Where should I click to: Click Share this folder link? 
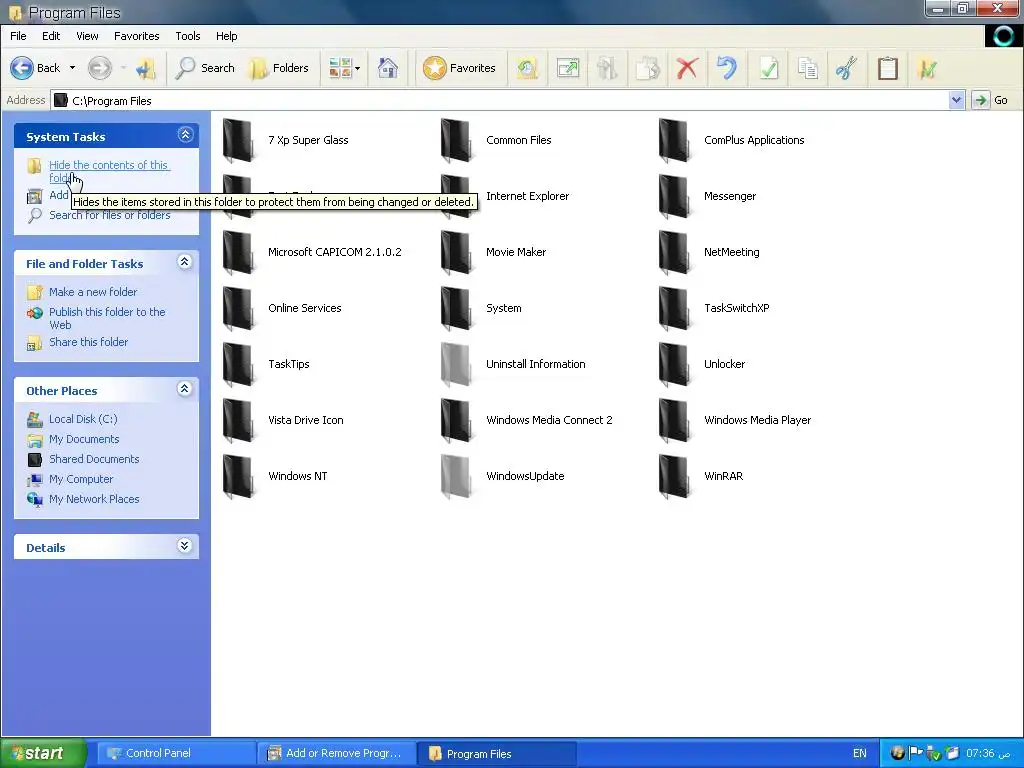pyautogui.click(x=88, y=342)
